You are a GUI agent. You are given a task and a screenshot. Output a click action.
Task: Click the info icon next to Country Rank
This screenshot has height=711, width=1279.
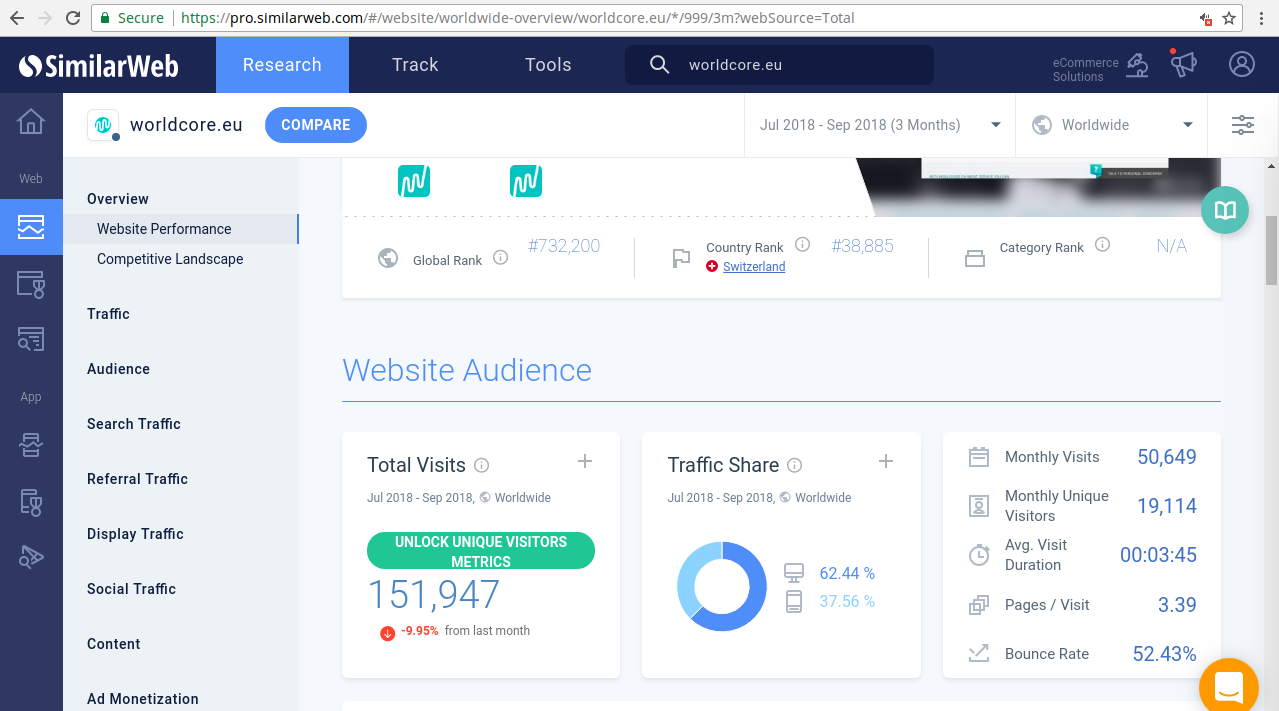point(802,245)
